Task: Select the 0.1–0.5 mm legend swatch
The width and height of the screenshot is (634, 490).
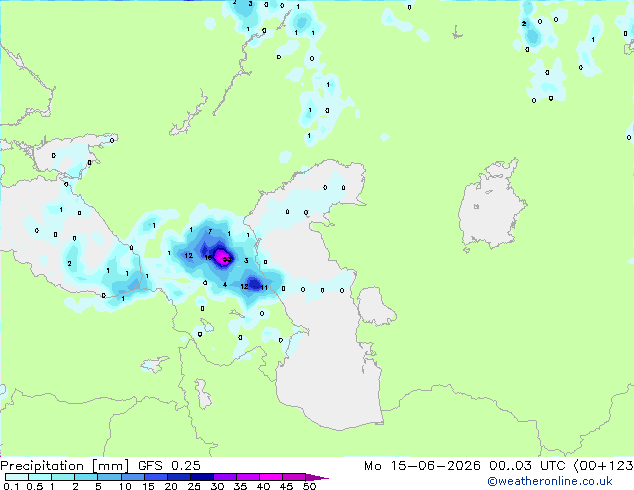Action: coord(17,477)
